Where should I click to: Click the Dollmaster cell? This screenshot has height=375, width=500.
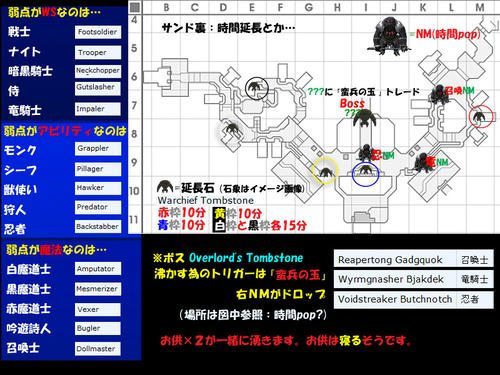98,349
